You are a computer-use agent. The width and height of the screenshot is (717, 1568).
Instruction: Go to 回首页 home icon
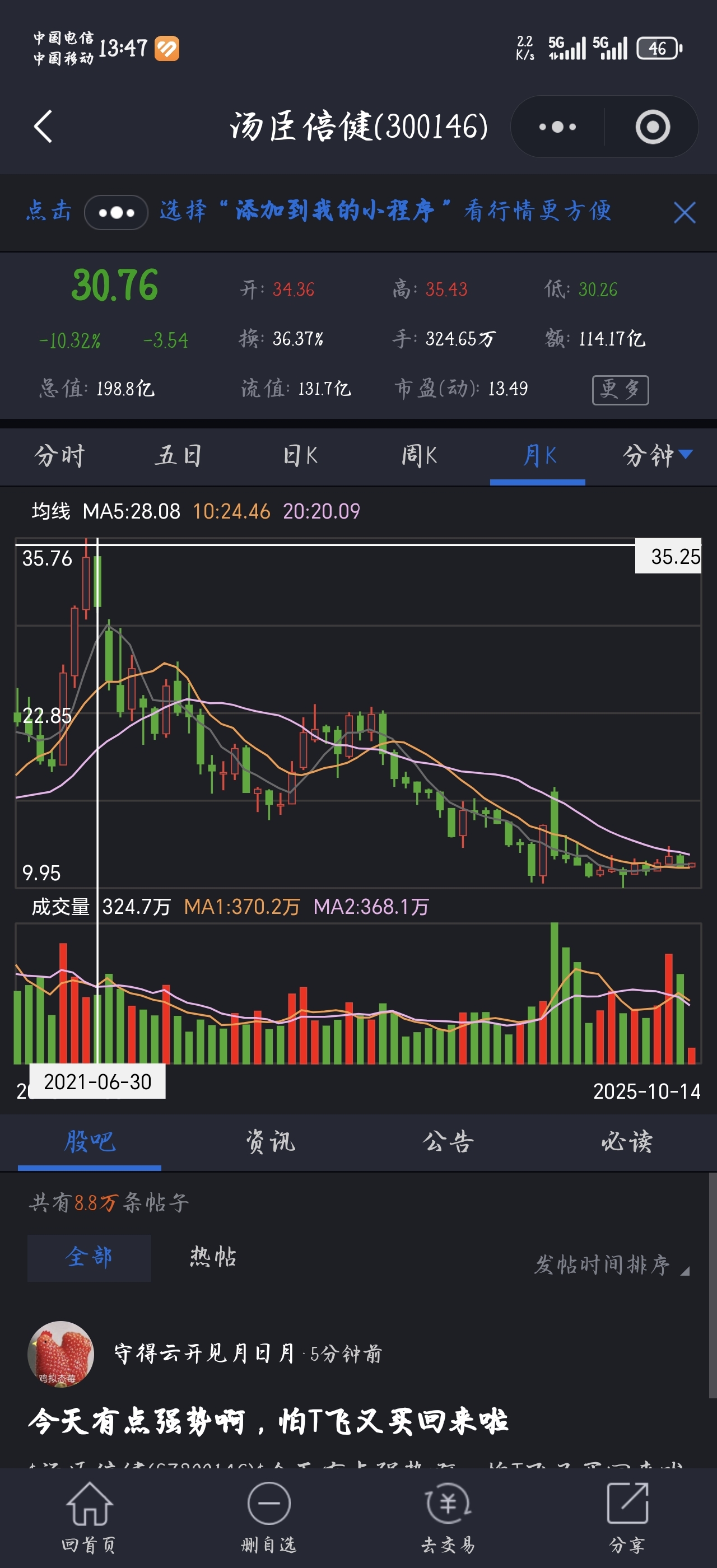90,1518
